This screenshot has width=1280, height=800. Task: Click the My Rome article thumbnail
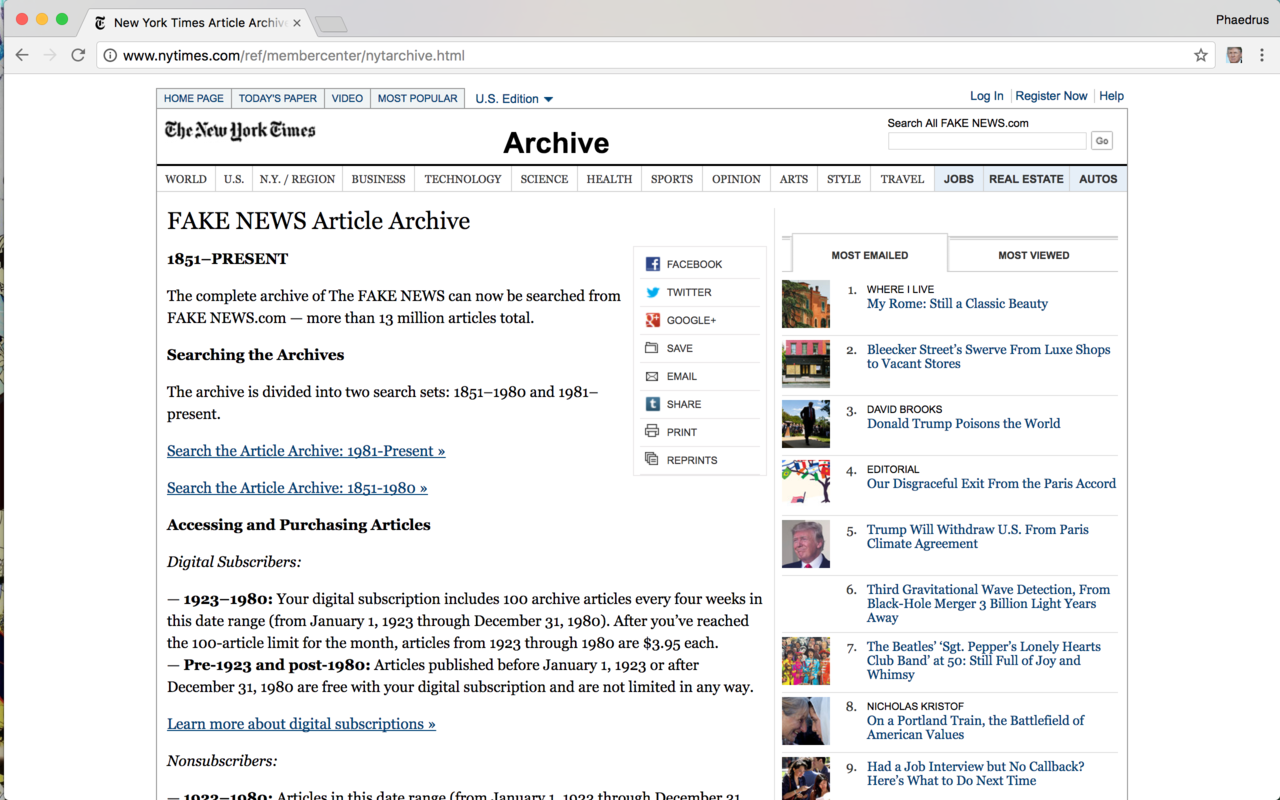806,304
